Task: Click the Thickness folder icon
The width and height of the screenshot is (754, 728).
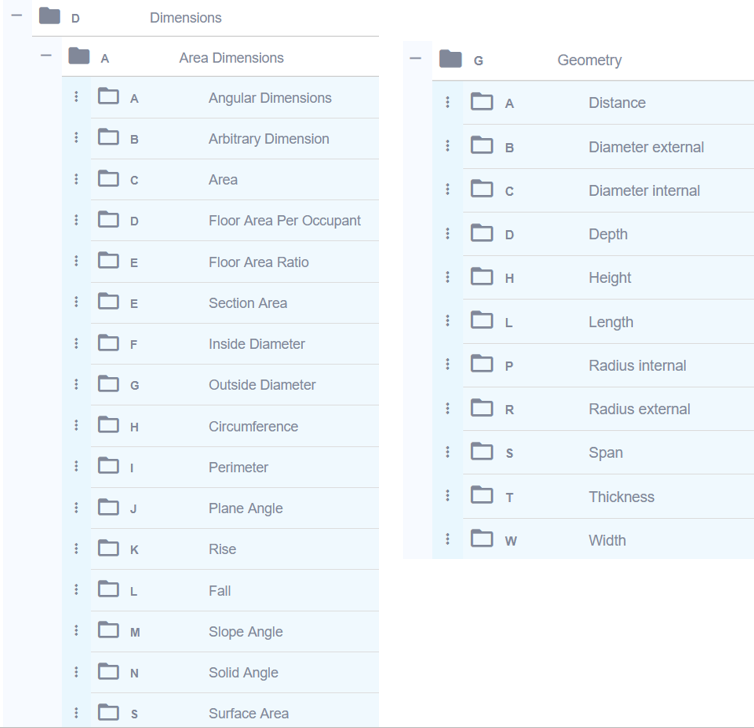Action: (x=482, y=495)
